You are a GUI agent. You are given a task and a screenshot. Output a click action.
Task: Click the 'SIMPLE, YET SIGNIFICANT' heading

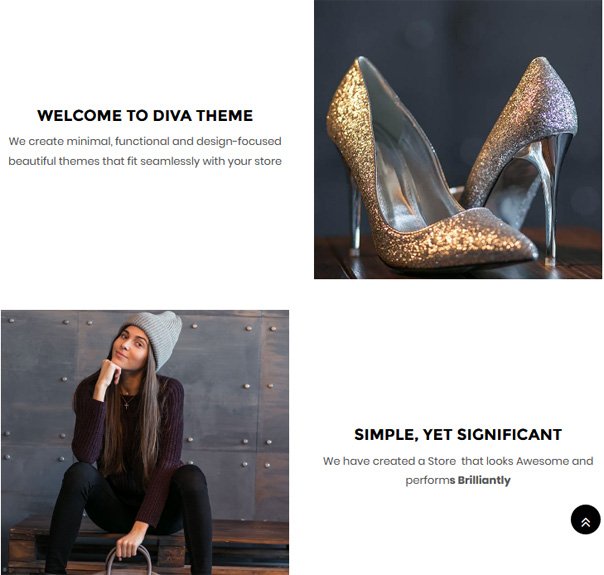tap(458, 434)
